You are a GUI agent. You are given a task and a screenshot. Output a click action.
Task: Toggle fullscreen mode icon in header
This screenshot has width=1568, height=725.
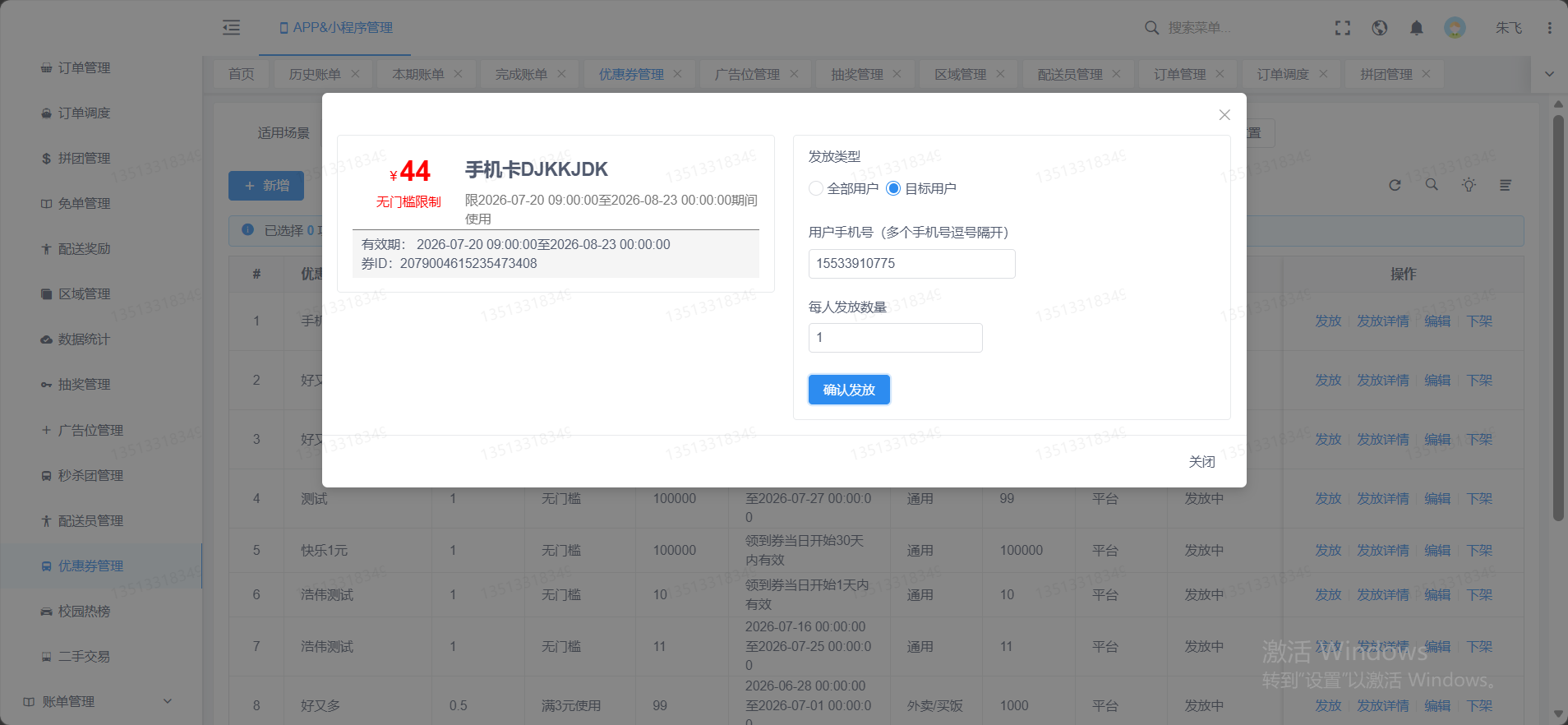click(x=1343, y=28)
